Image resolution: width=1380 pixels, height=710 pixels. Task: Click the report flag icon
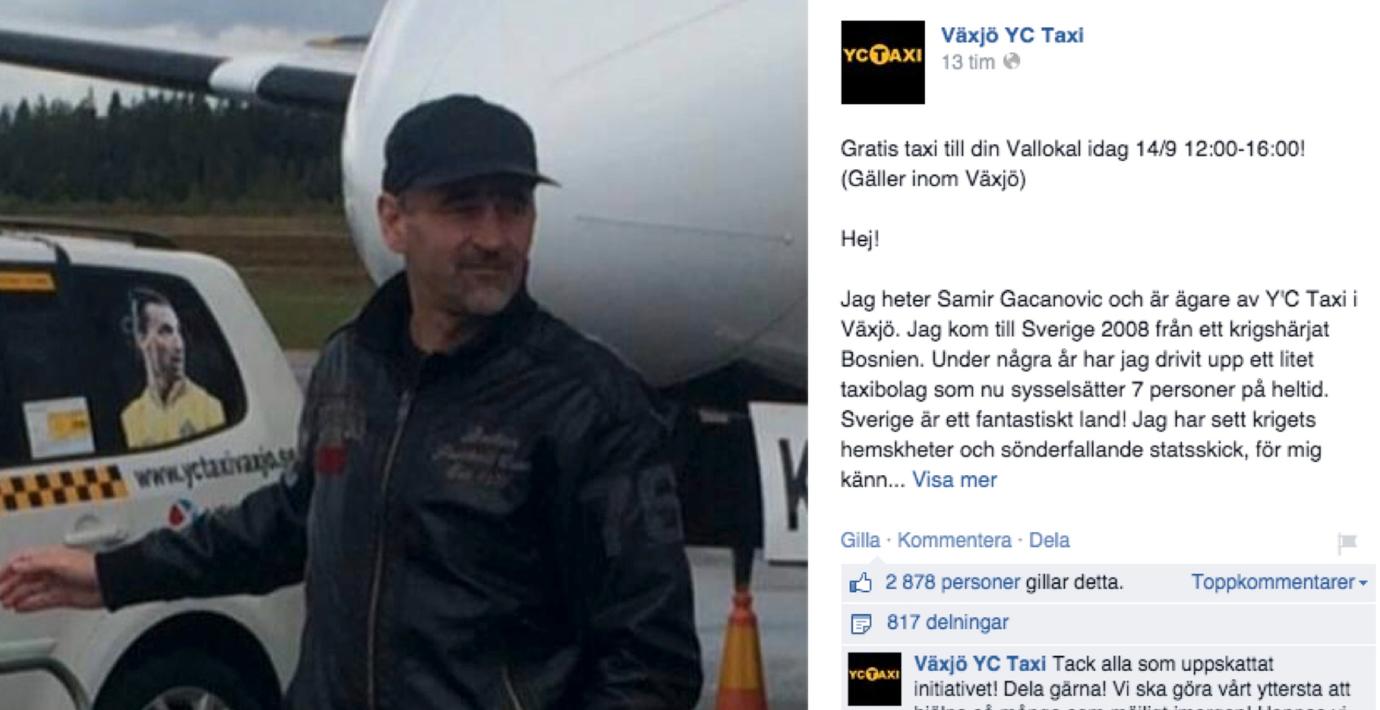tap(1350, 542)
